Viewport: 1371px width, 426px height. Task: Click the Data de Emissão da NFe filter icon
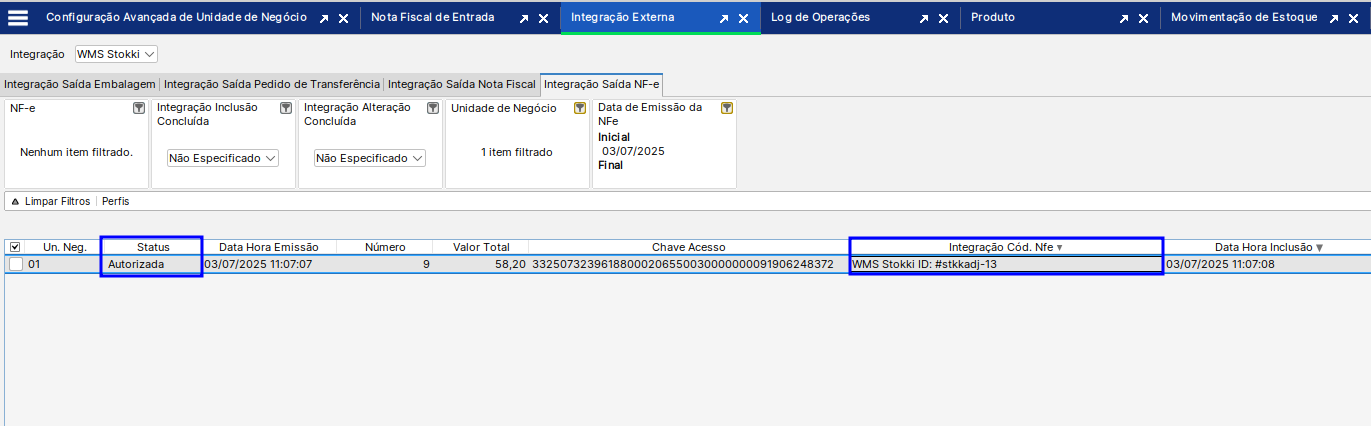pyautogui.click(x=727, y=108)
